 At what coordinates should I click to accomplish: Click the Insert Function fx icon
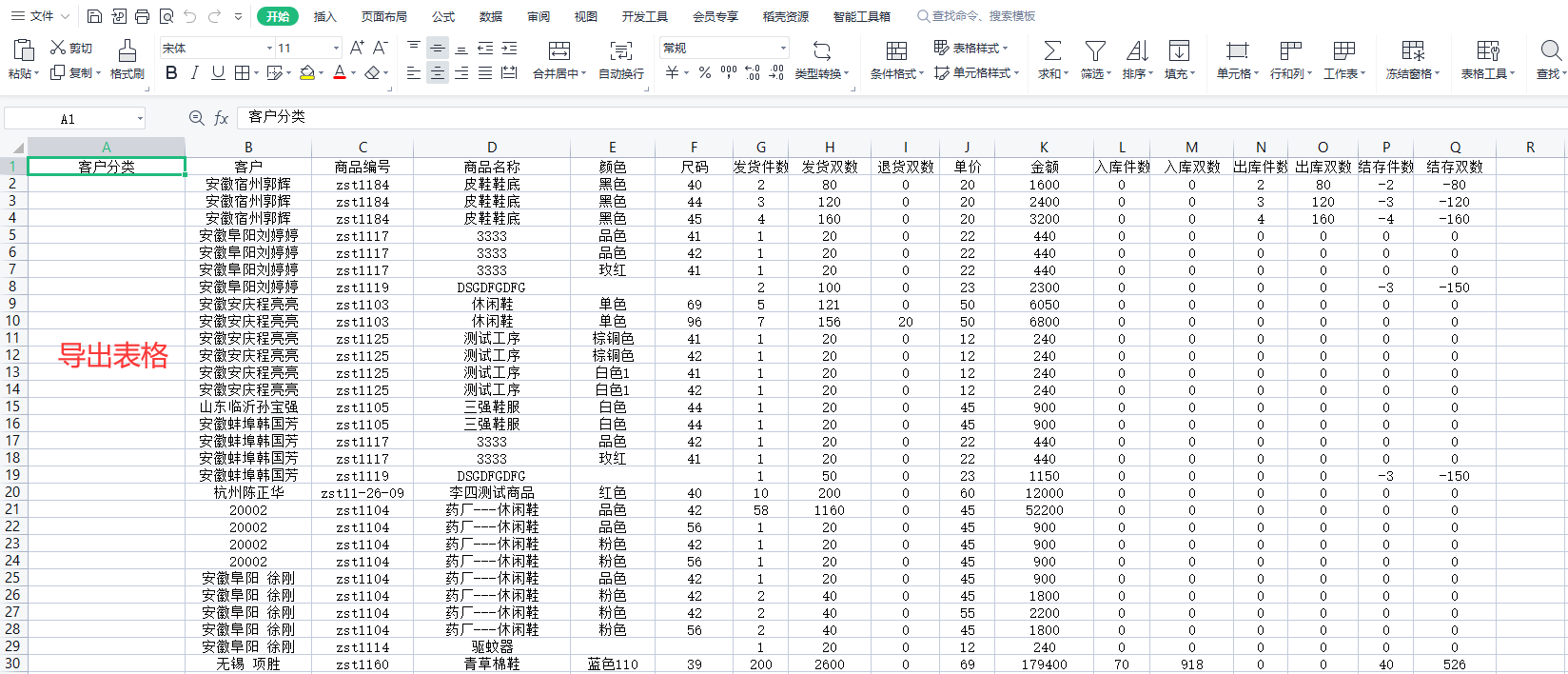click(221, 118)
